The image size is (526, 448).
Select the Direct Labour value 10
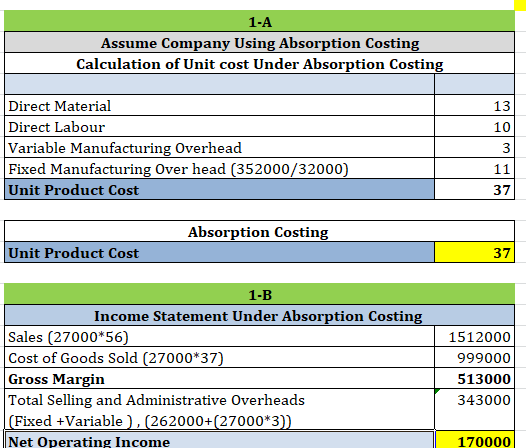click(474, 127)
